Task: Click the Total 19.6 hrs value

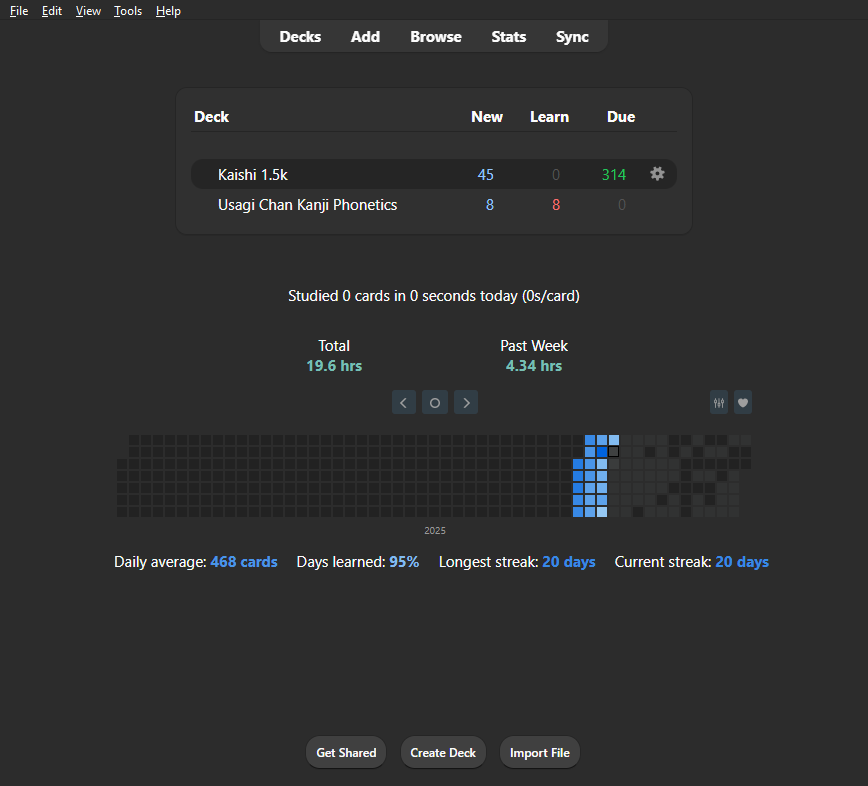Action: [334, 366]
